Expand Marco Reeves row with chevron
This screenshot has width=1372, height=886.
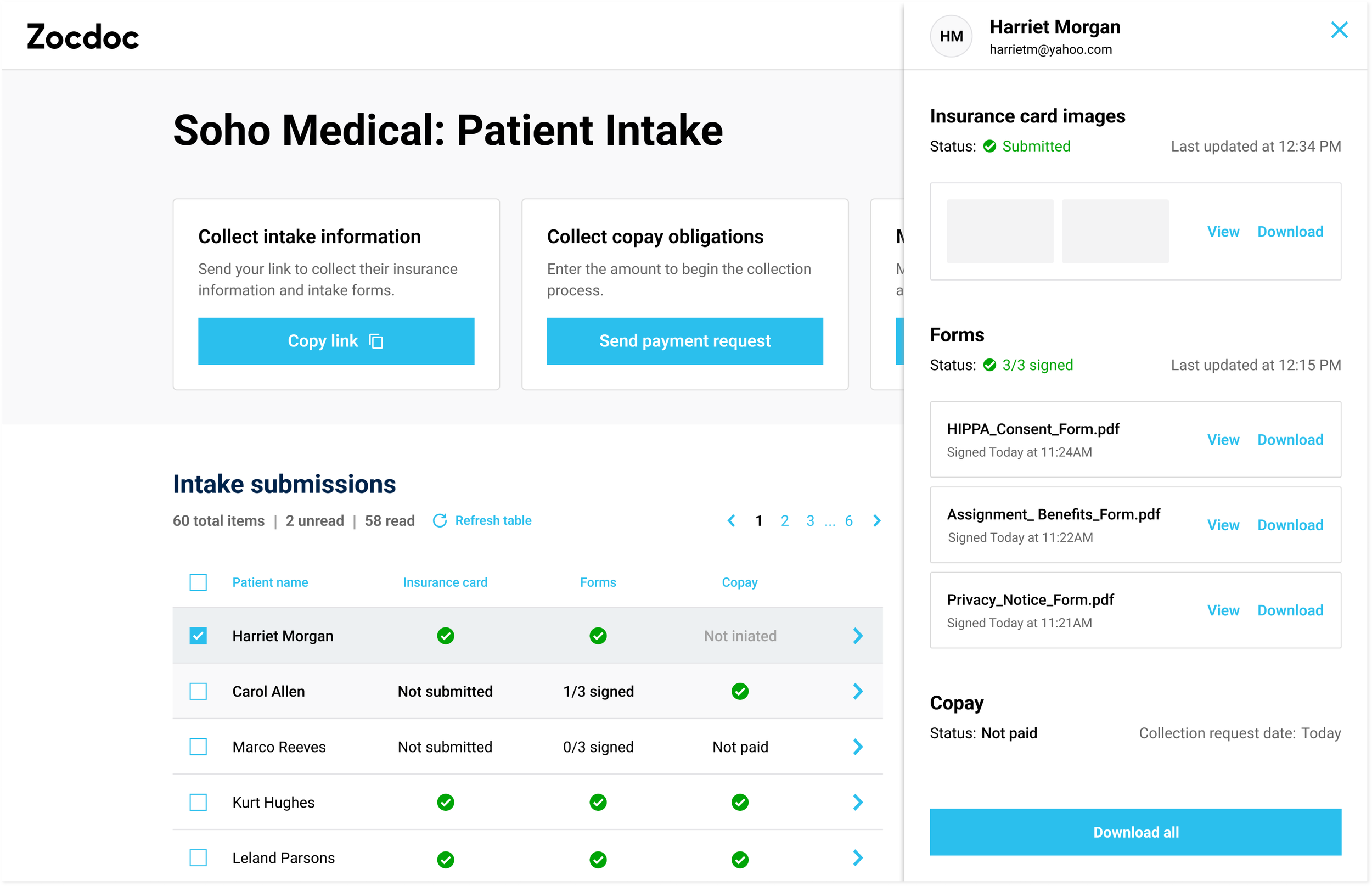[x=857, y=747]
